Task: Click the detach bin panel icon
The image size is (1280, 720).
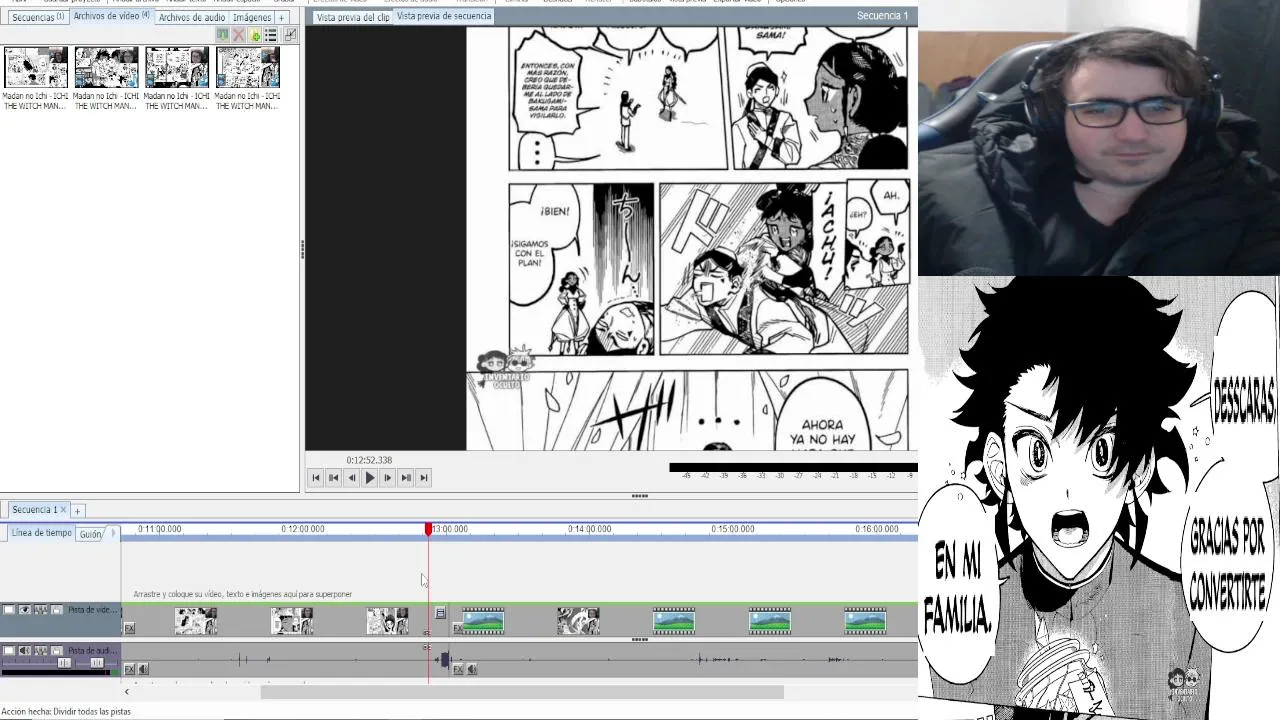Action: (x=290, y=35)
